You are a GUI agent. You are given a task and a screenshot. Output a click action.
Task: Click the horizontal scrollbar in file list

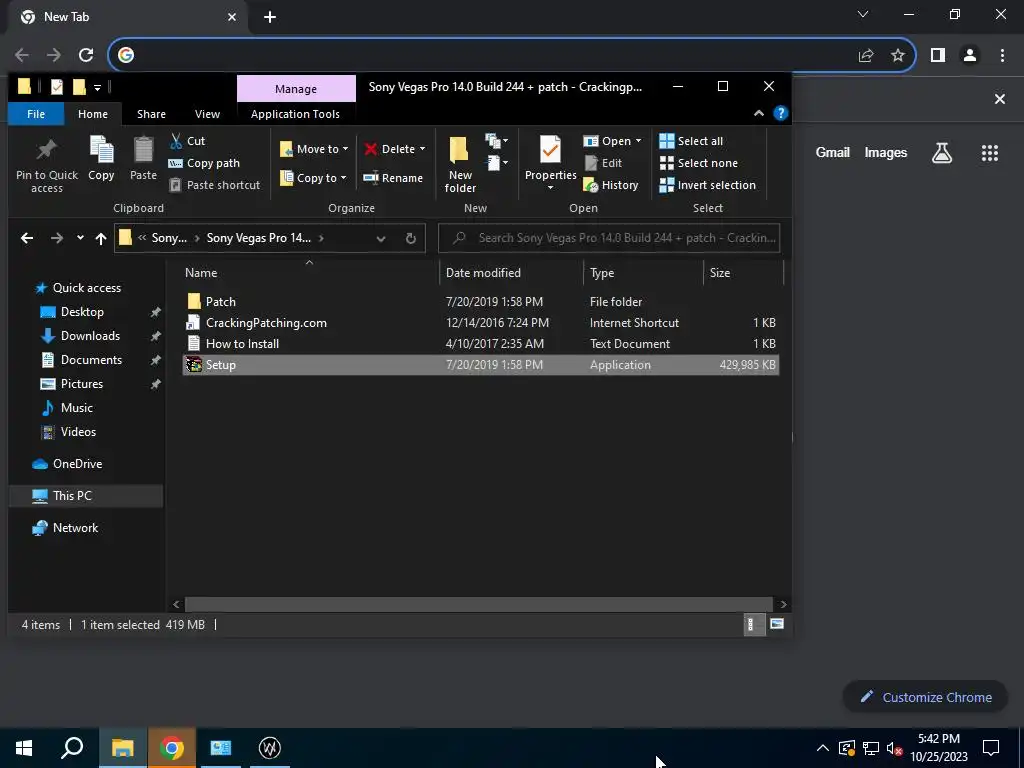(479, 604)
